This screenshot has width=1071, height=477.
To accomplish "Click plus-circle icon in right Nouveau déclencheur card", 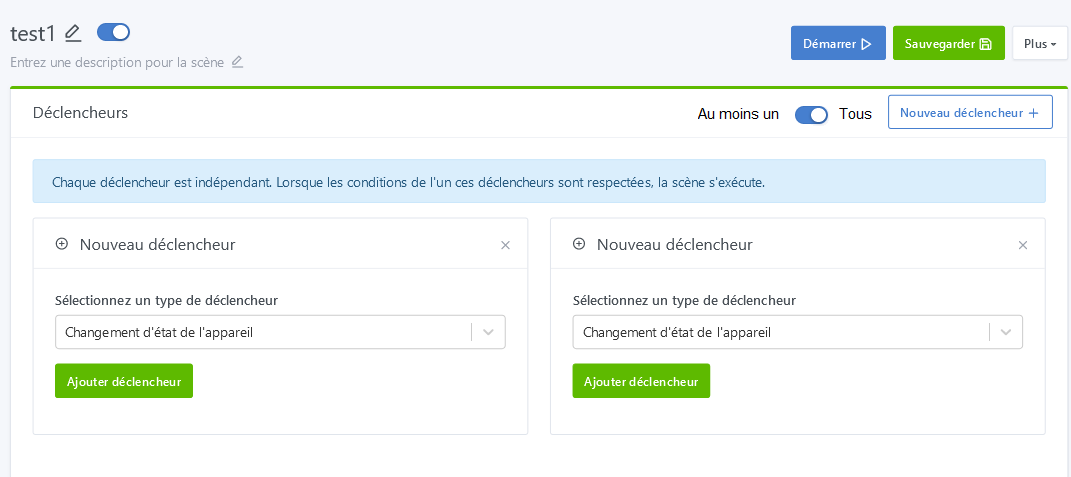I will (x=579, y=244).
